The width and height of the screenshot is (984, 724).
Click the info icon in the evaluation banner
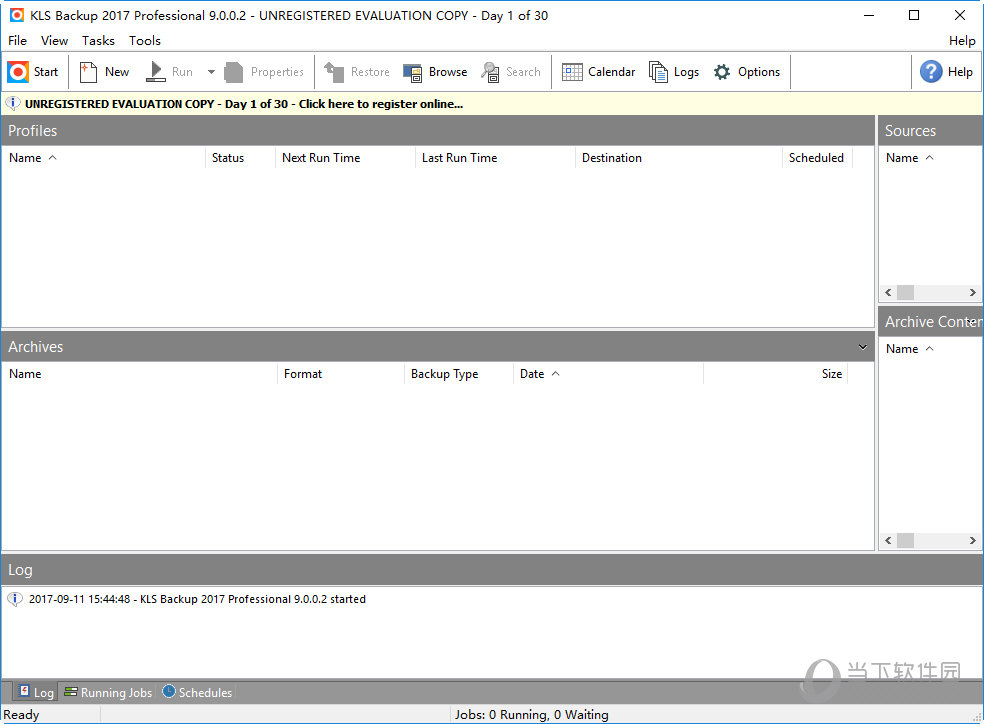(13, 104)
